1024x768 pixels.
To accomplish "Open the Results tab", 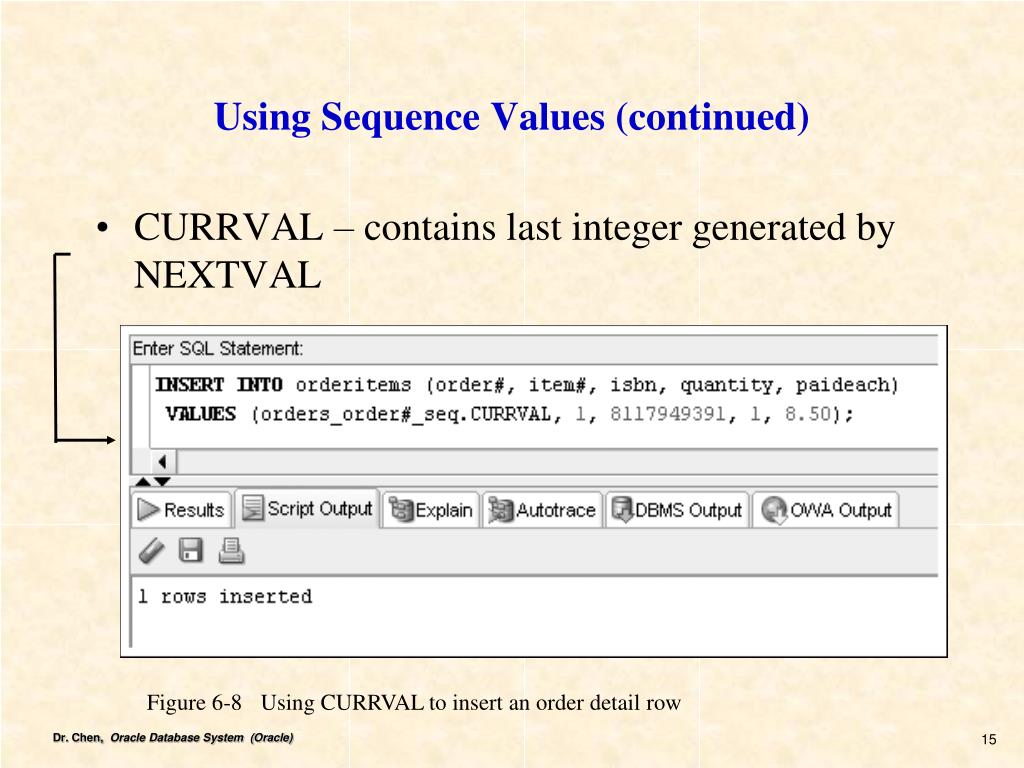I will 182,509.
